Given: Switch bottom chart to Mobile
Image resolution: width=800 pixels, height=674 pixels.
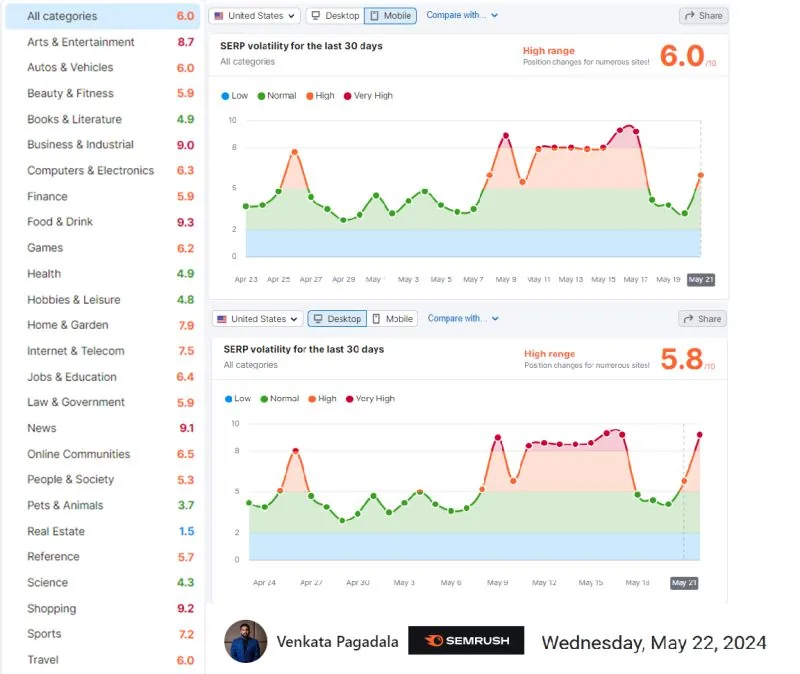Looking at the screenshot, I should pos(392,319).
